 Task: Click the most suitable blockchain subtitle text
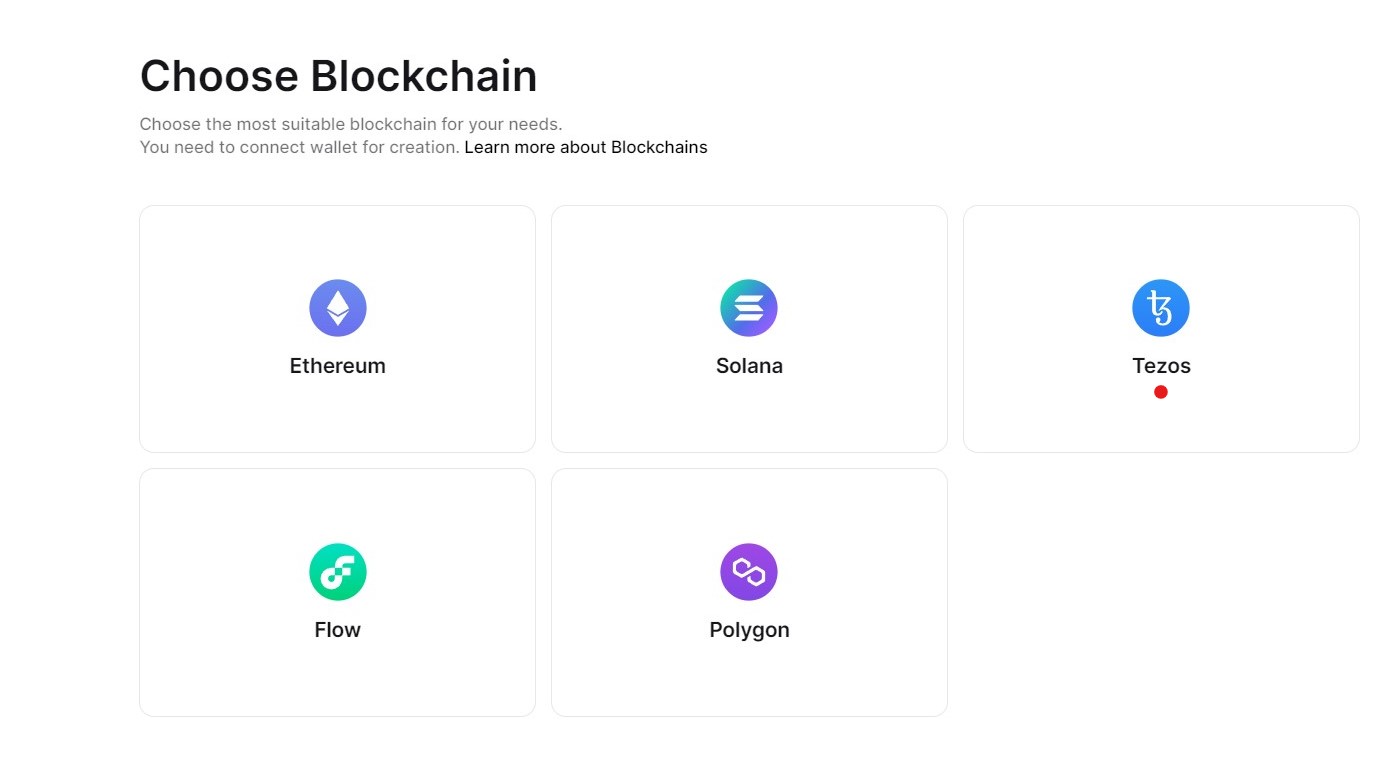click(351, 125)
